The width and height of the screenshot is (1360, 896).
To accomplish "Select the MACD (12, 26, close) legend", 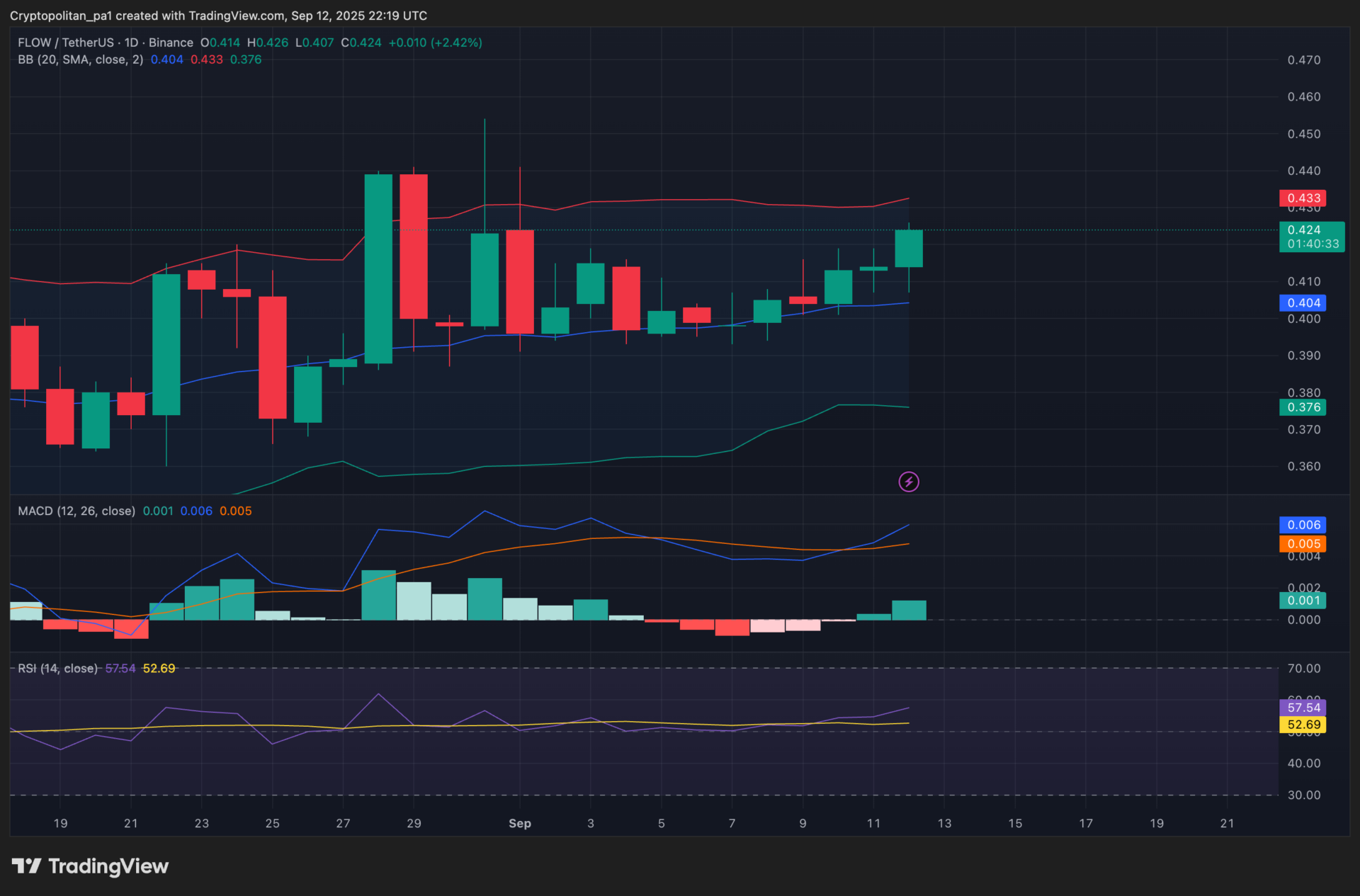I will (x=76, y=511).
